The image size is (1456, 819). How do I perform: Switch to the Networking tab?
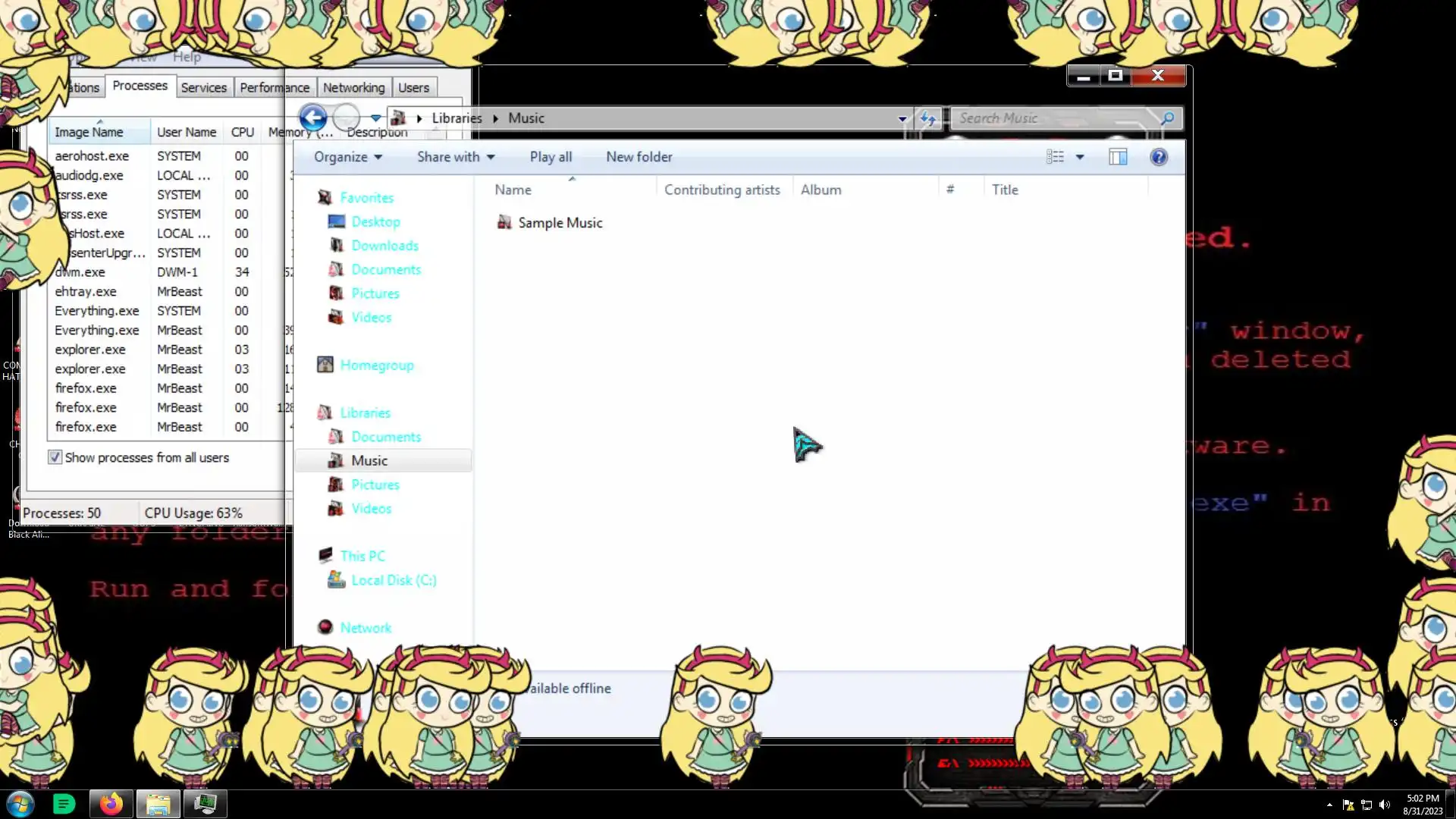point(353,88)
